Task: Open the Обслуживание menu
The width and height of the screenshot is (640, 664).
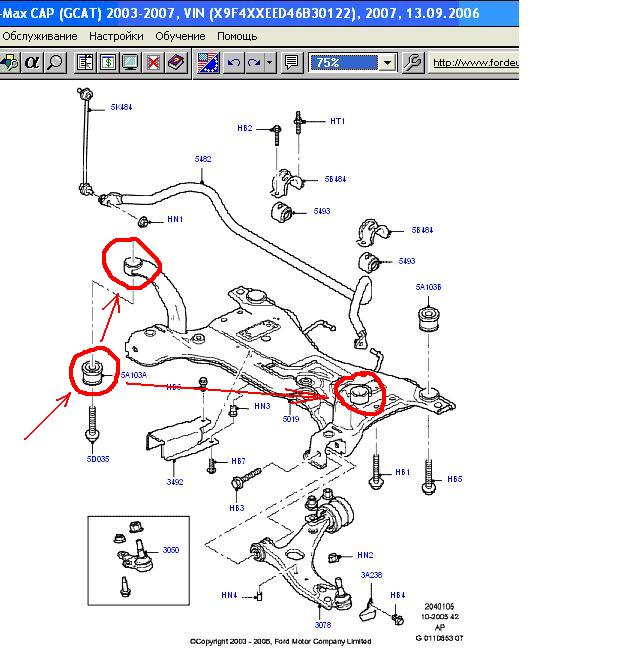Action: point(40,36)
